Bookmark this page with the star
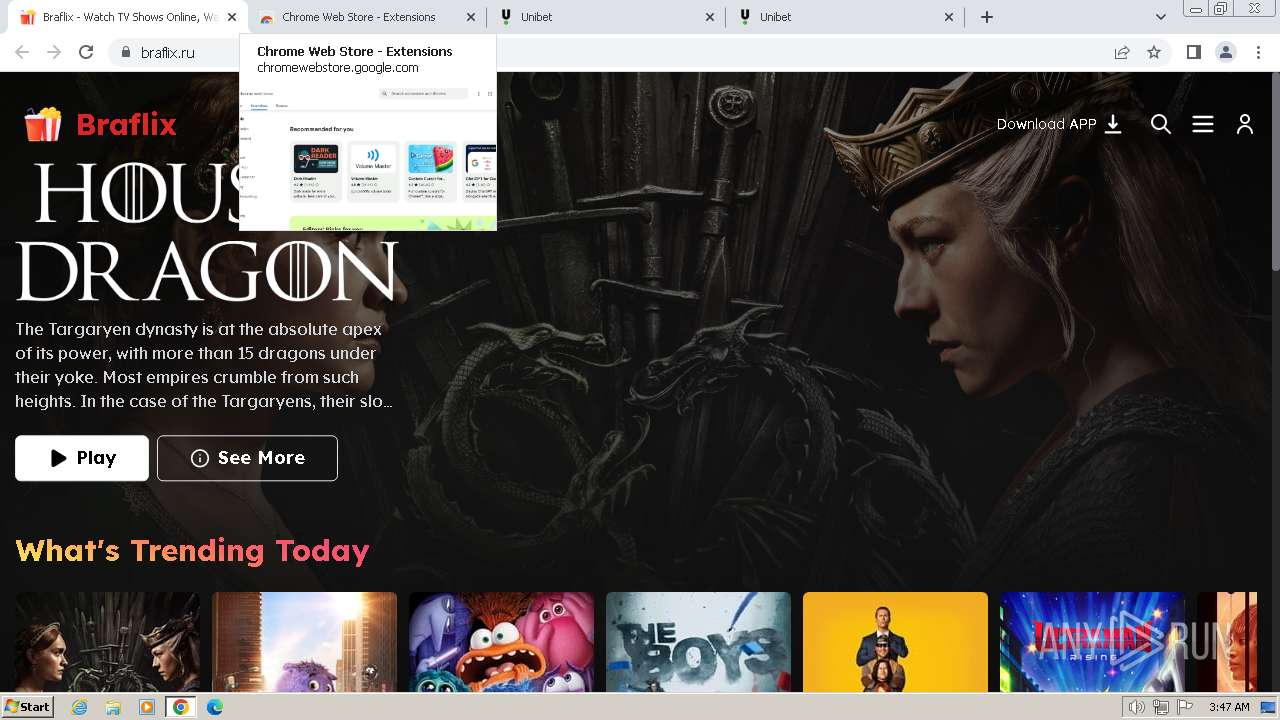Viewport: 1280px width, 720px height. [x=1154, y=52]
